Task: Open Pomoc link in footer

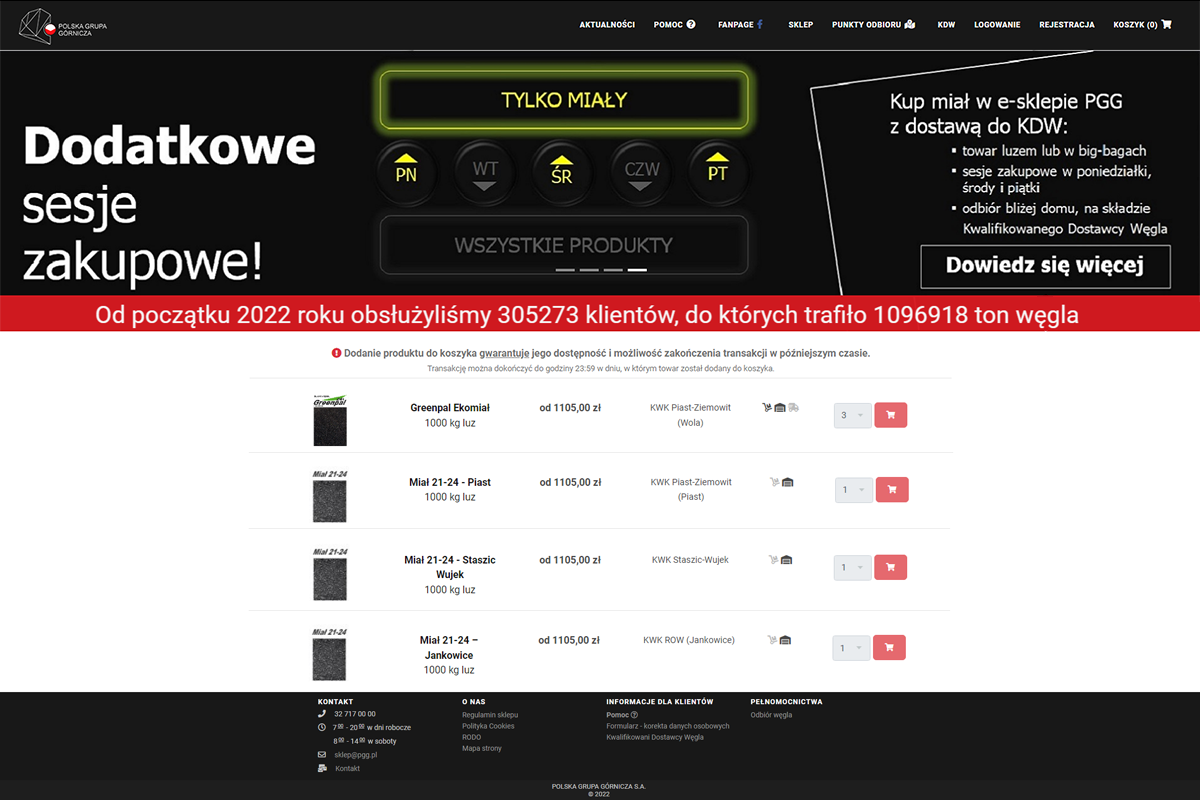Action: 621,715
